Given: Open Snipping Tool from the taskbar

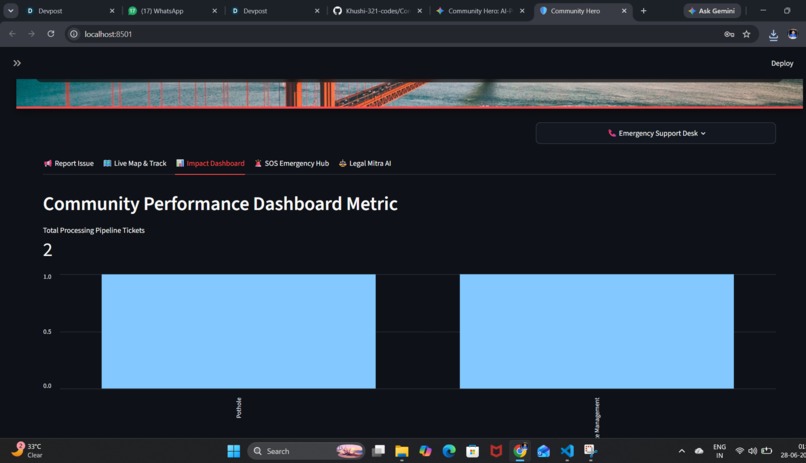Looking at the screenshot, I should (590, 451).
